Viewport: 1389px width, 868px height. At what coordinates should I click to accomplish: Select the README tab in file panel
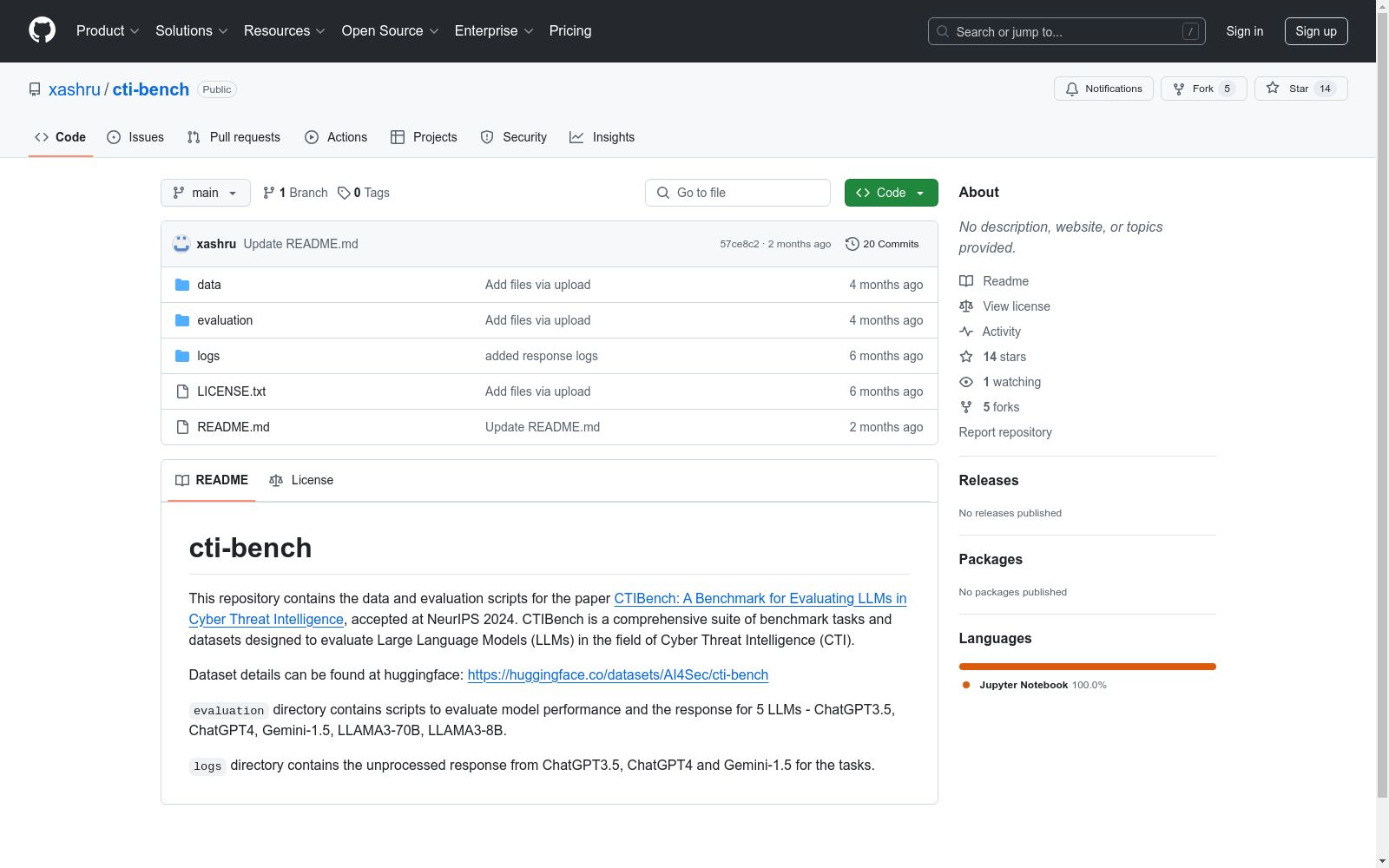pyautogui.click(x=212, y=480)
